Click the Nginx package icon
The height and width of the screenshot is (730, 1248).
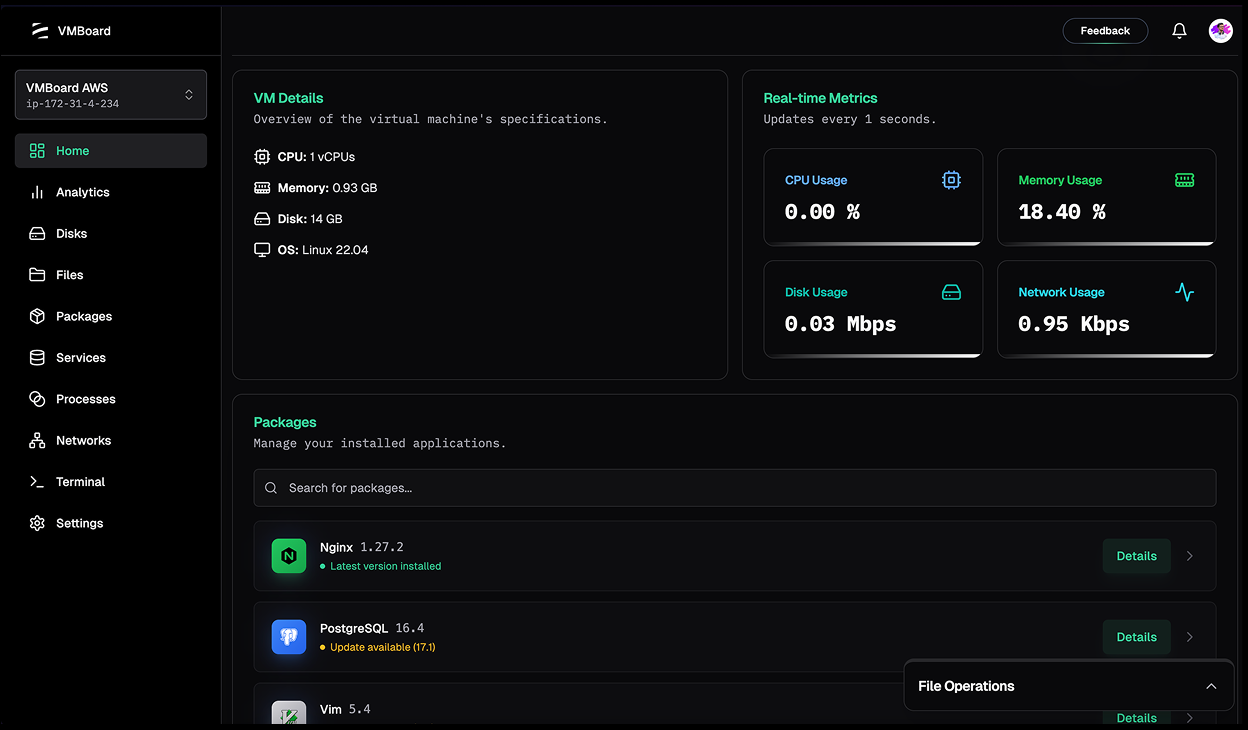coord(289,556)
